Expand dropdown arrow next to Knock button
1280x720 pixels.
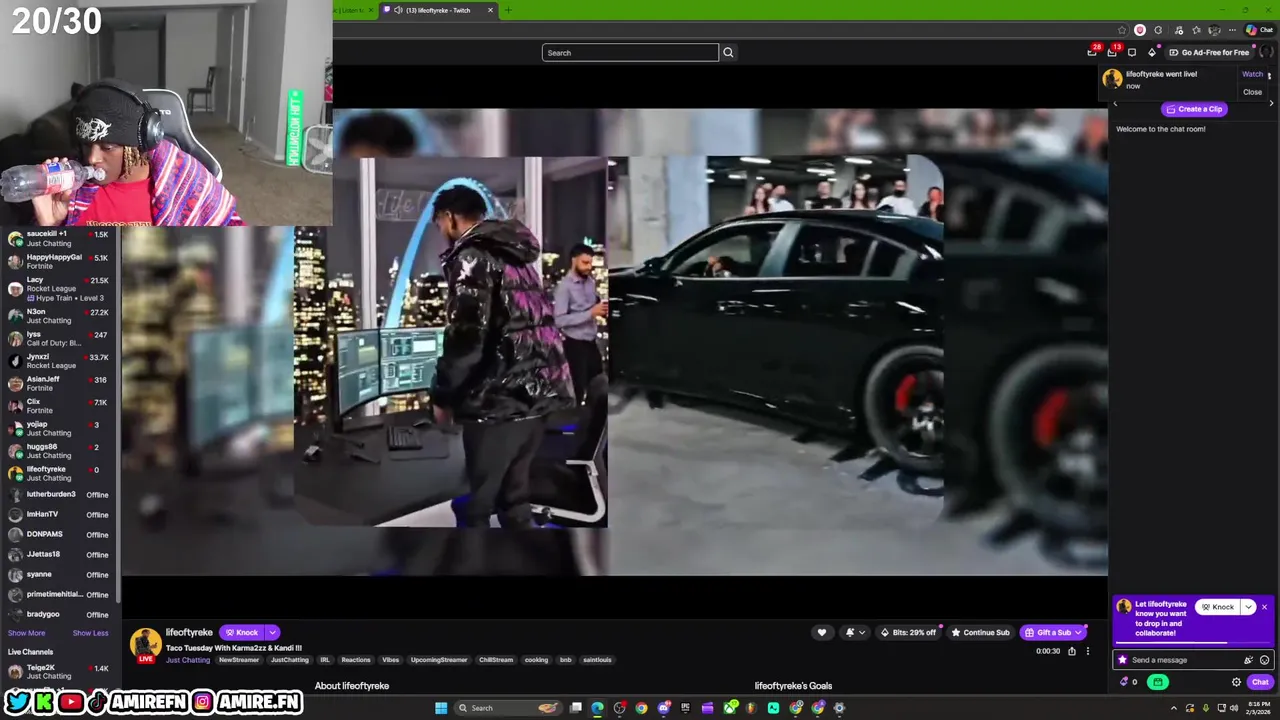pyautogui.click(x=272, y=632)
